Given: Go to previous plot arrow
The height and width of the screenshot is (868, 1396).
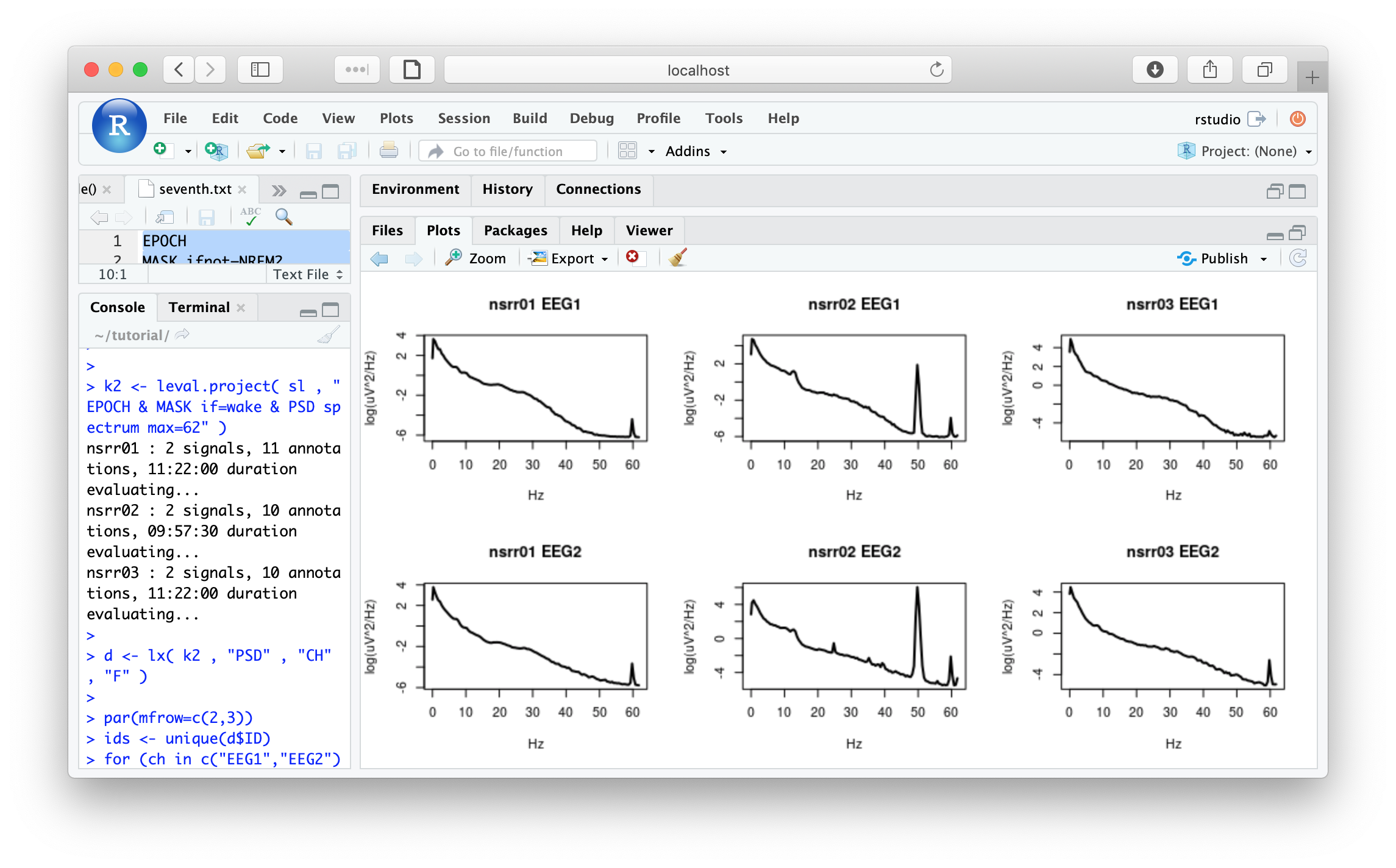Looking at the screenshot, I should click(379, 258).
